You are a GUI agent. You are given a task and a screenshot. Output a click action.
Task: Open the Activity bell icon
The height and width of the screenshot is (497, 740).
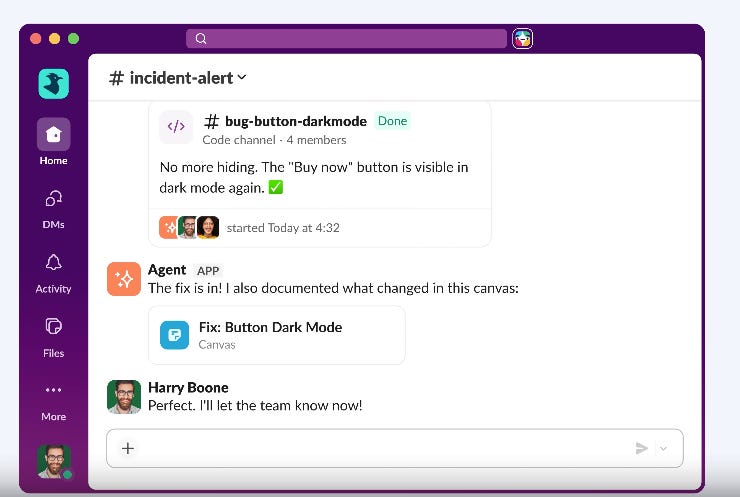53,262
